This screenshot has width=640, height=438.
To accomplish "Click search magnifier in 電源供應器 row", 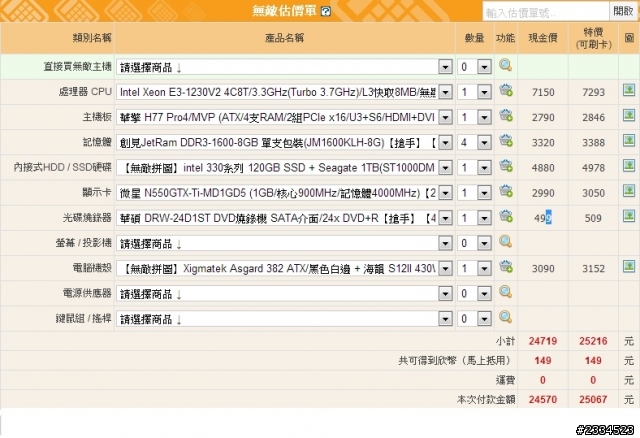I will pyautogui.click(x=505, y=292).
